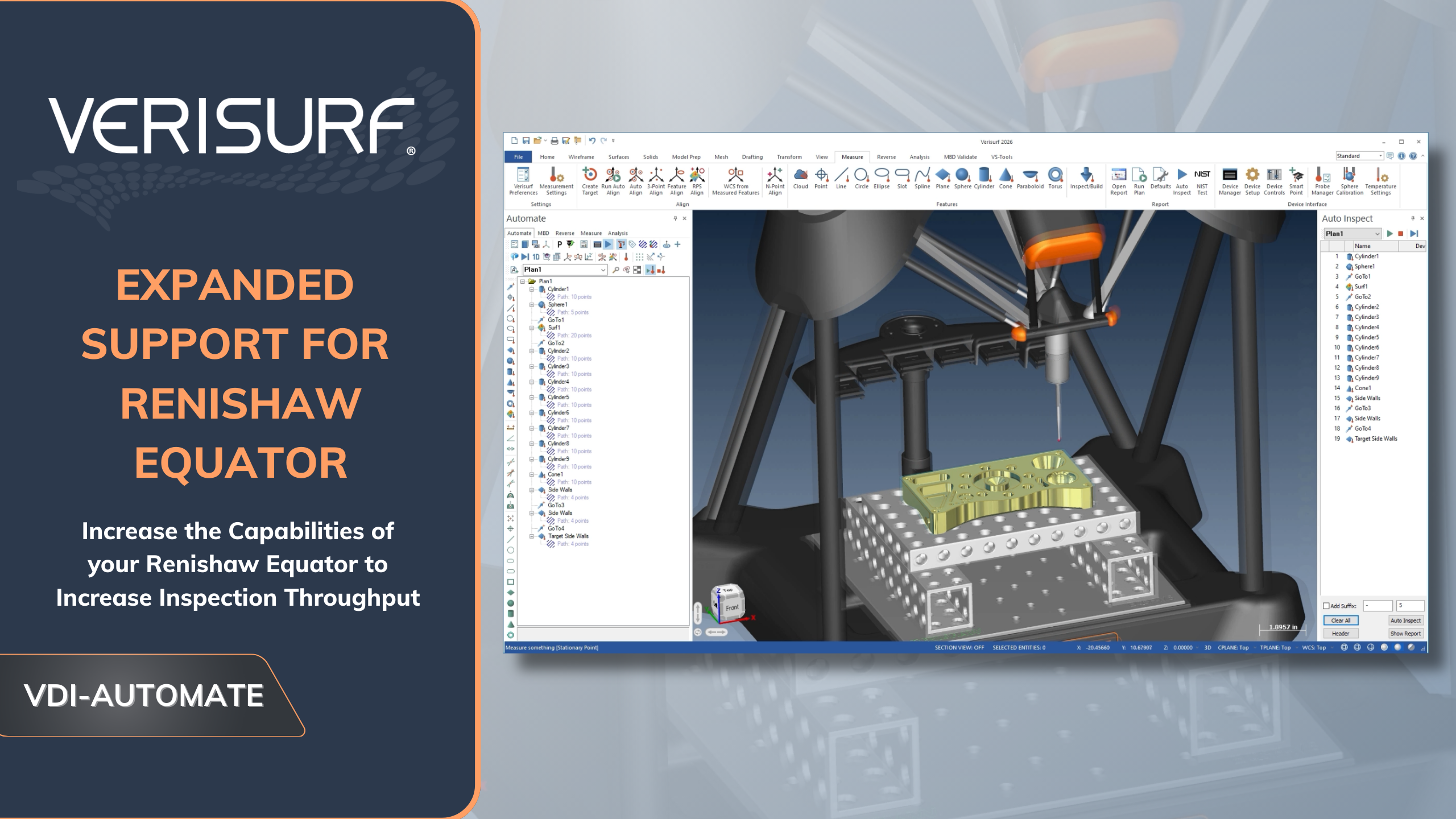The height and width of the screenshot is (819, 1456).
Task: Click Run Plan in the ribbon
Action: coord(1139,181)
